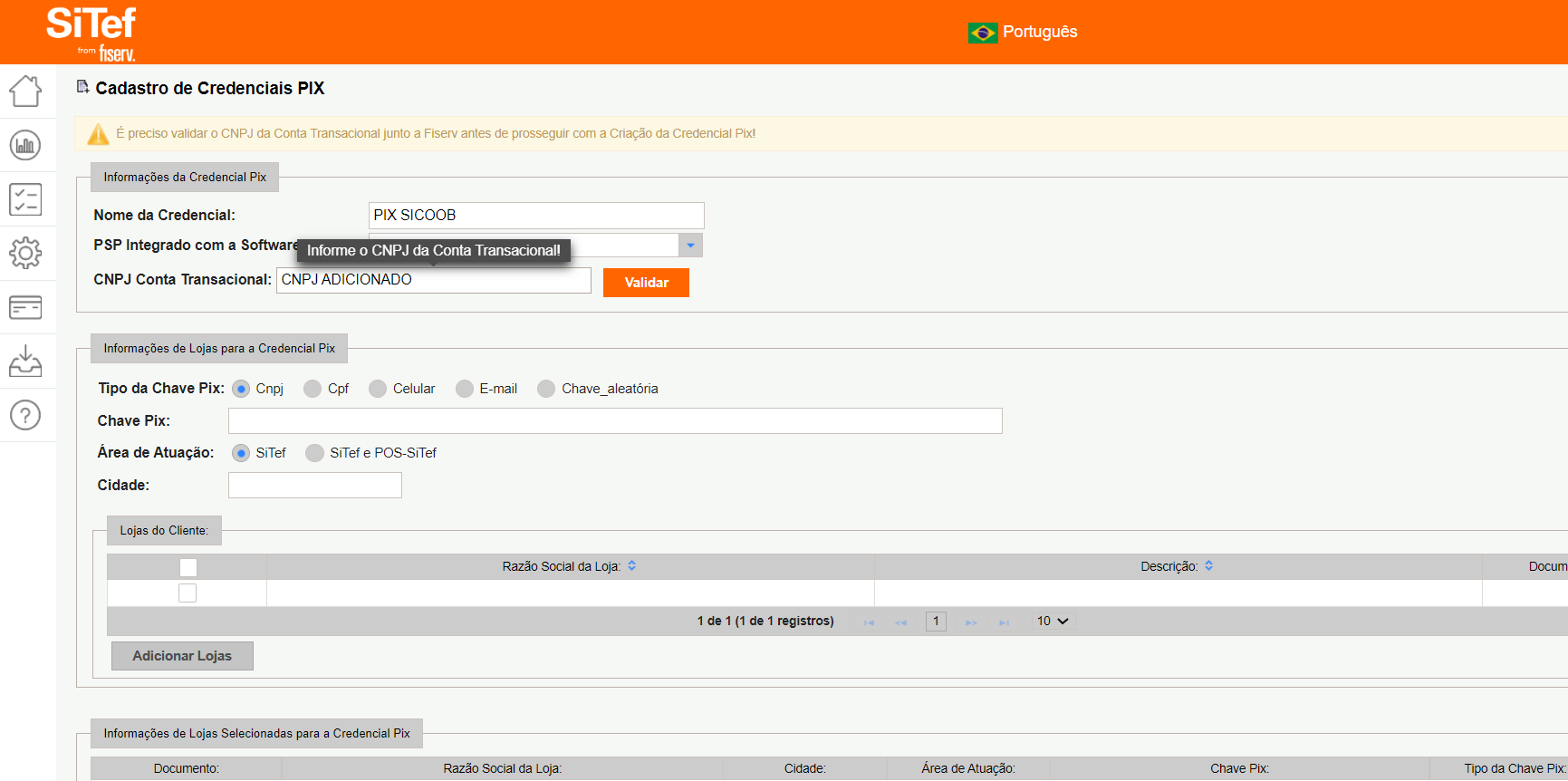Screen dimensions: 1568x781
Task: Open the bar chart reports icon
Action: [x=25, y=145]
